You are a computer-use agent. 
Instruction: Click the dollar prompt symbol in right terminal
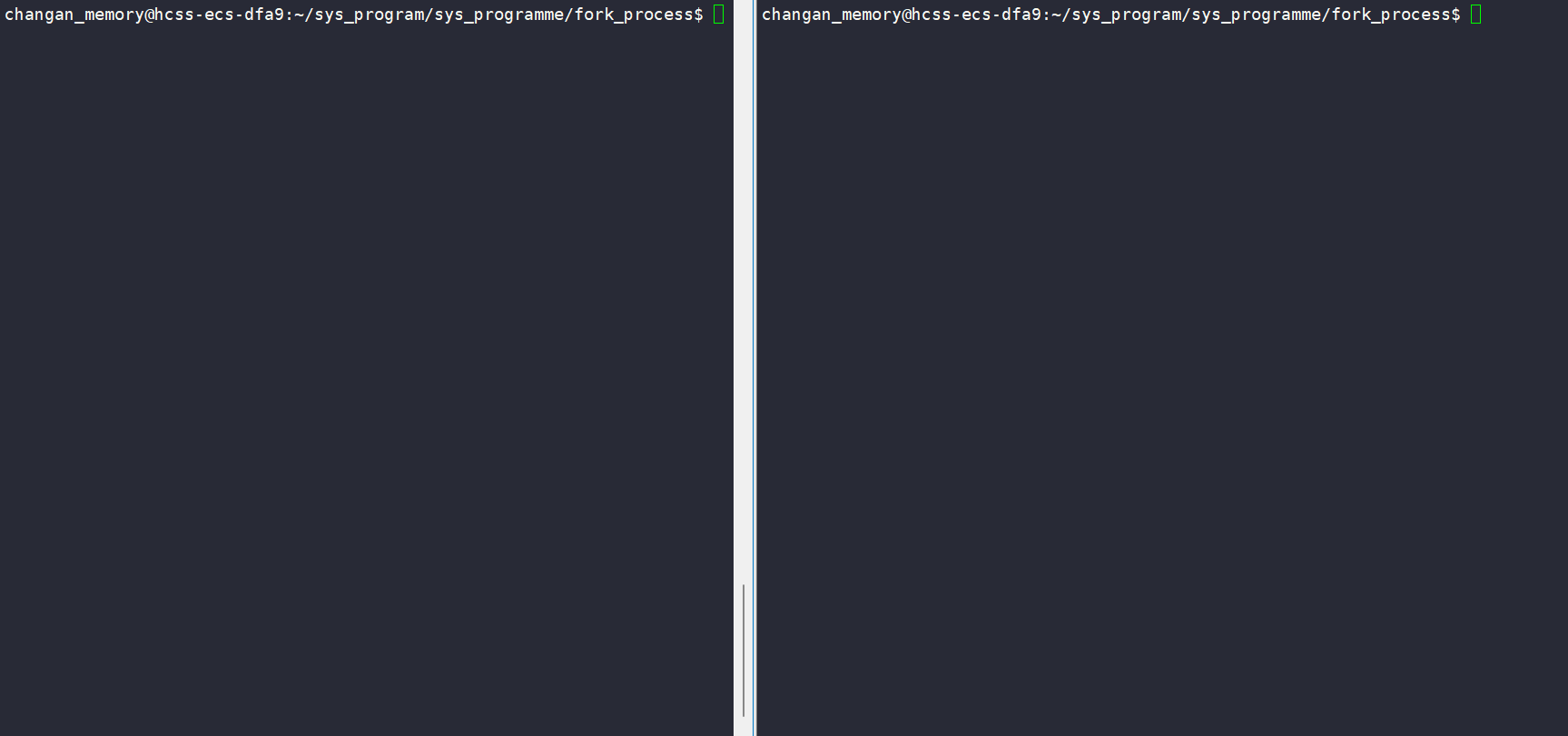(1456, 15)
